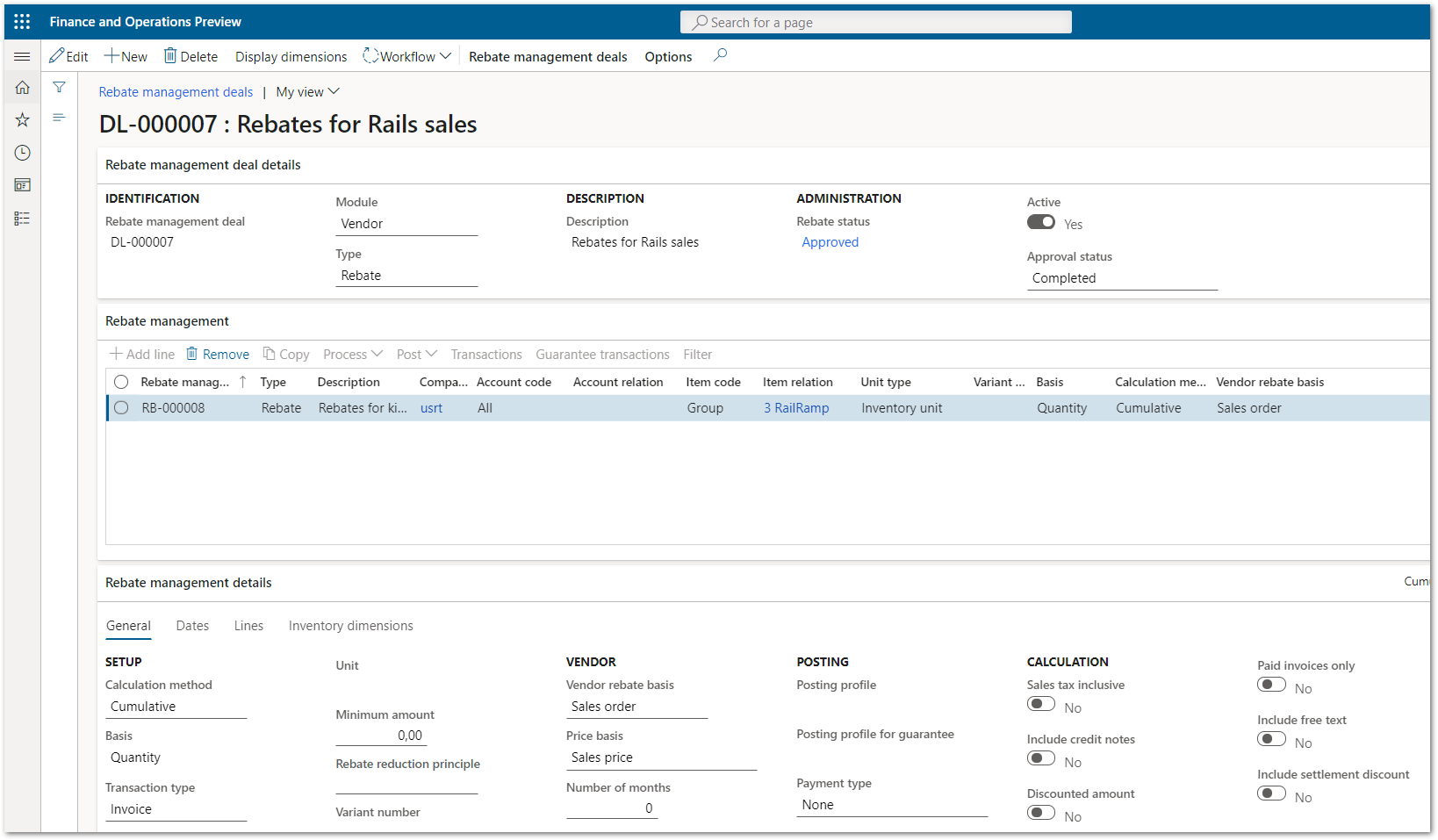Open Payment type dropdown None
The height and width of the screenshot is (840, 1438).
click(892, 805)
